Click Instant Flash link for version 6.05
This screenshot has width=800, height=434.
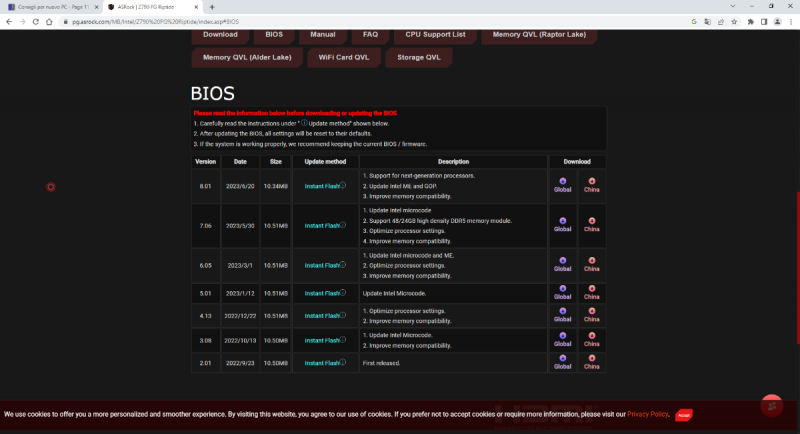click(x=322, y=265)
